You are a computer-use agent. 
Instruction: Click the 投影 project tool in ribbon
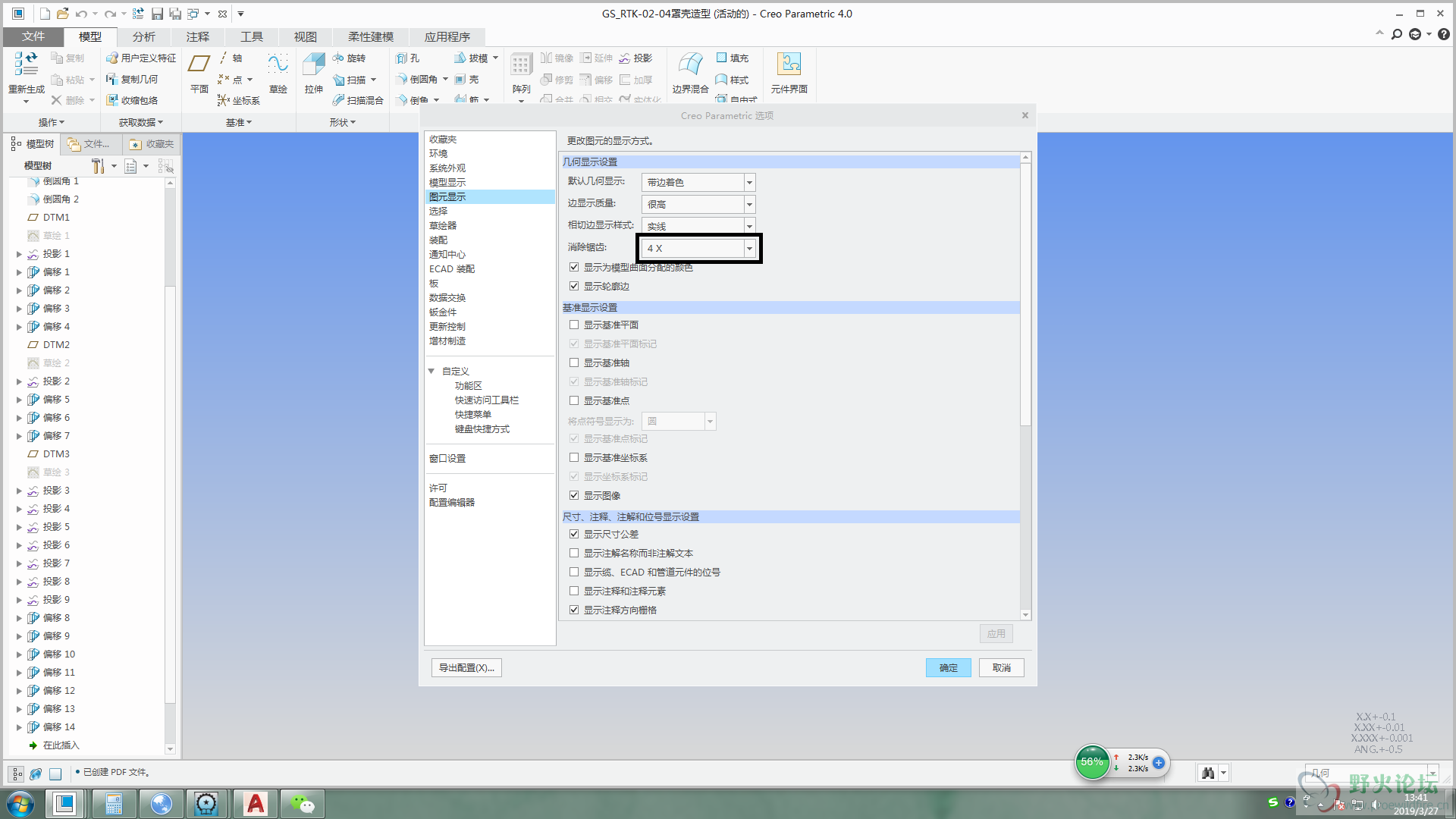click(x=635, y=58)
